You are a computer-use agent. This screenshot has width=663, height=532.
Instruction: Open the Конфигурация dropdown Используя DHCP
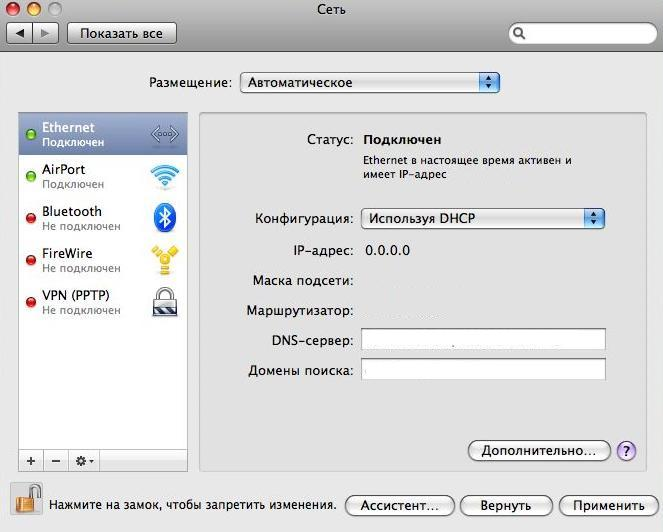tap(482, 219)
